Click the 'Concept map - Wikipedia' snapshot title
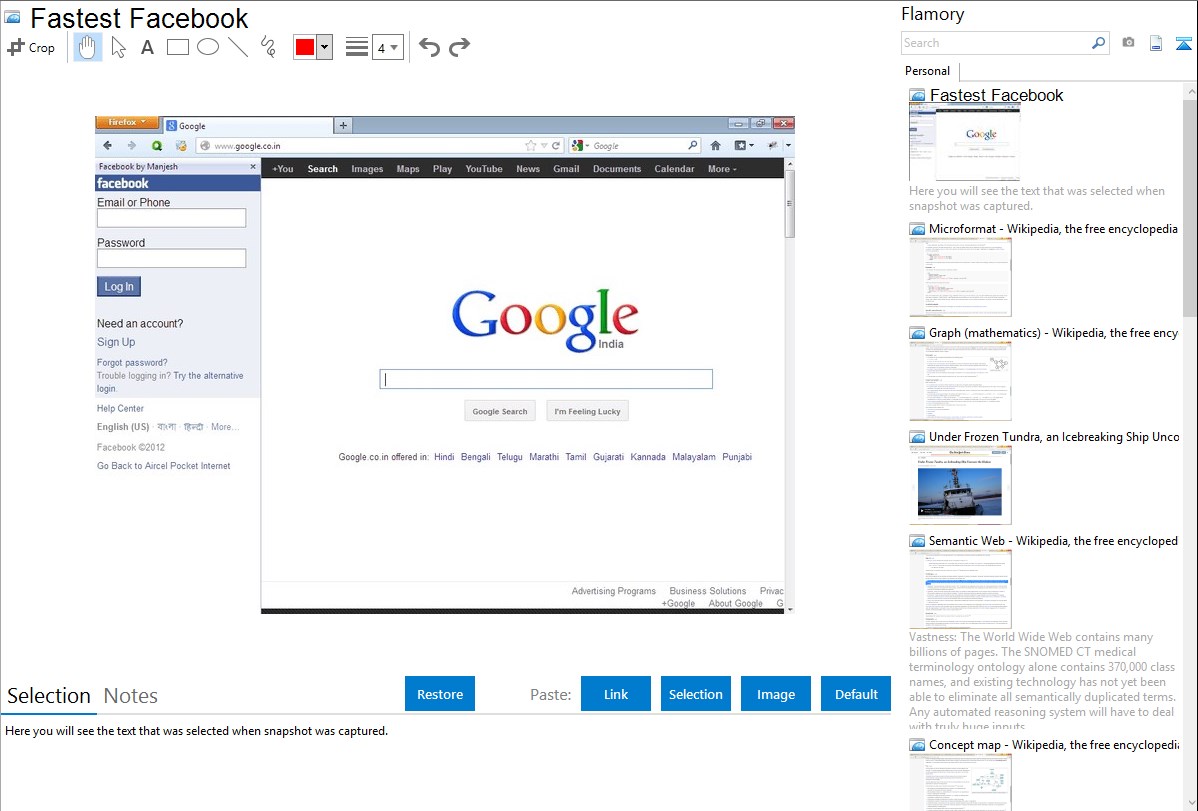This screenshot has height=811, width=1198. [1053, 744]
